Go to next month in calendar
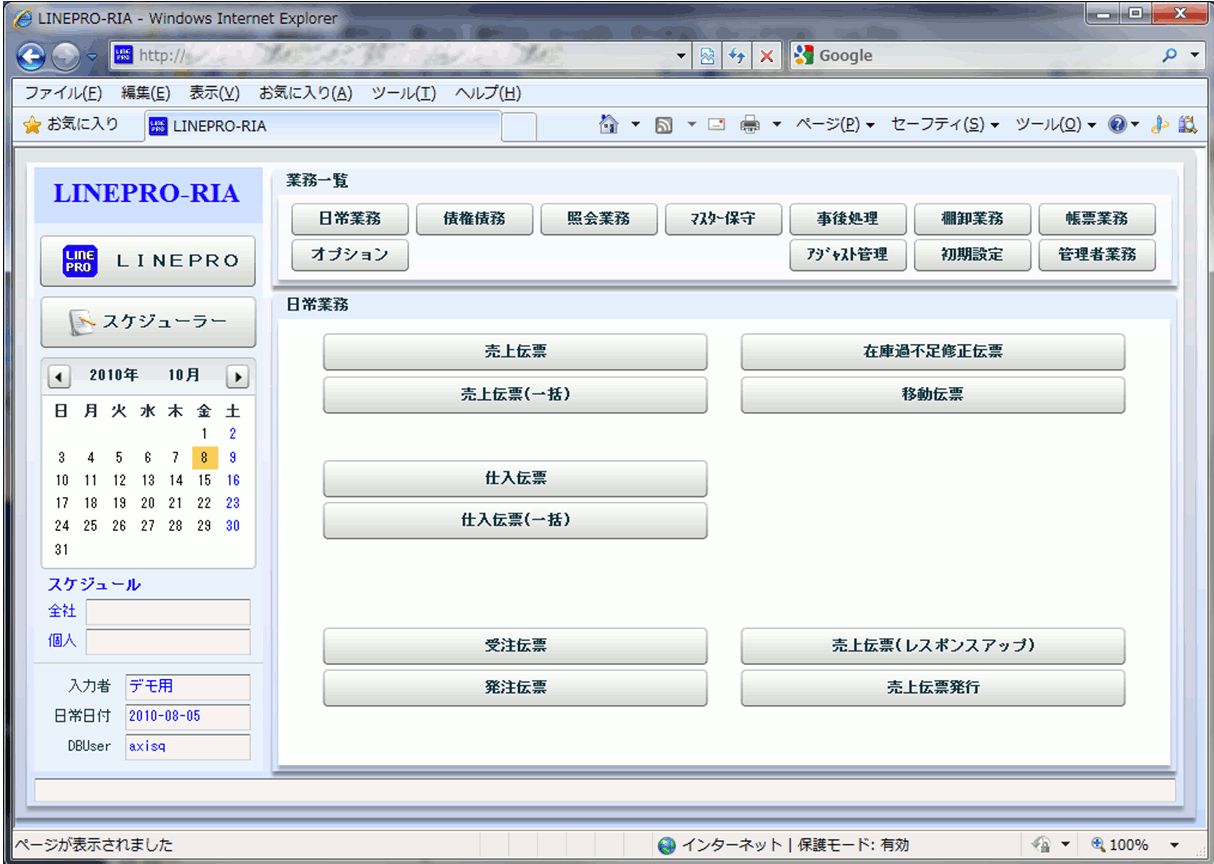1214x864 pixels. pyautogui.click(x=237, y=377)
